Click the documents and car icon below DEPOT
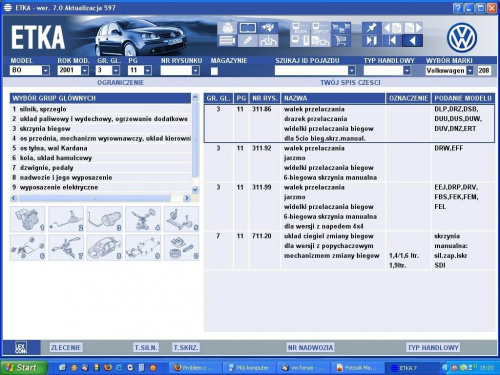The image size is (500, 375). click(x=320, y=41)
